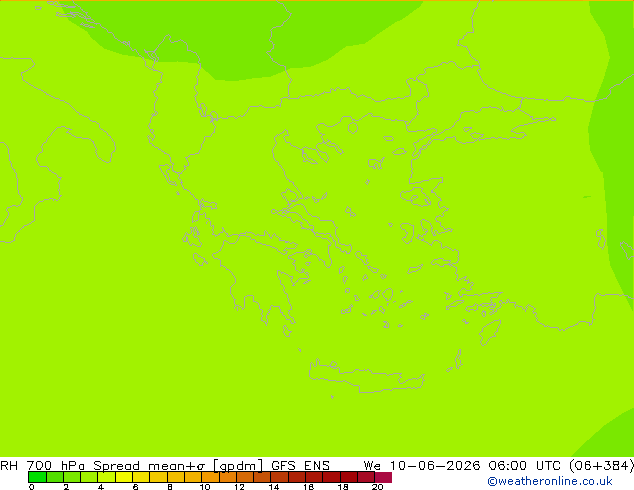Screen dimensions: 634x490
Task: Select the legend color for 6 to 7
Action: tap(141, 477)
